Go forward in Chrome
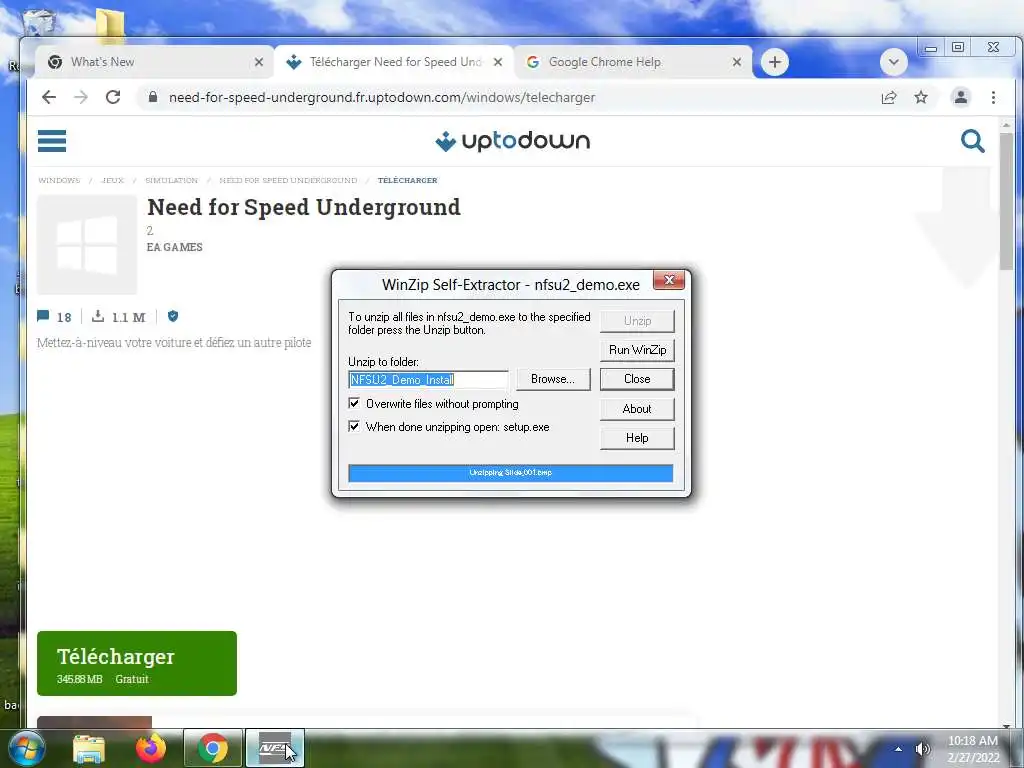Screen dimensions: 1024x768 [81, 97]
